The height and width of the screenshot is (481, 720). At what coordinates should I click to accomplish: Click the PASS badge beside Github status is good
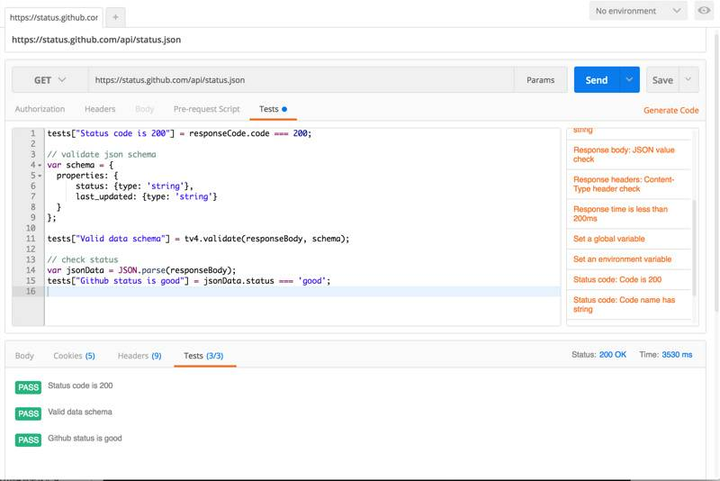(x=28, y=440)
